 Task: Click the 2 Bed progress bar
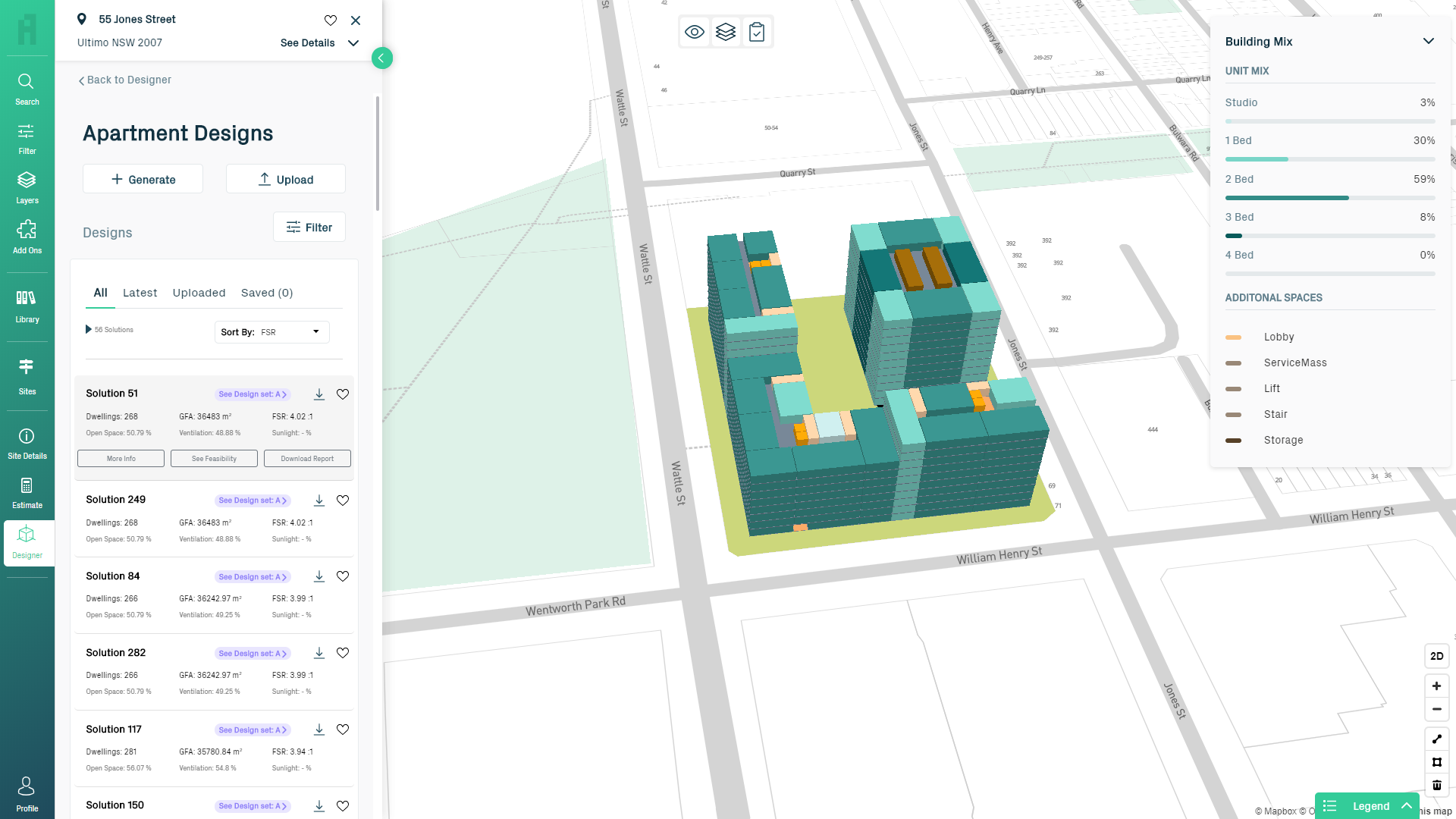[x=1330, y=198]
